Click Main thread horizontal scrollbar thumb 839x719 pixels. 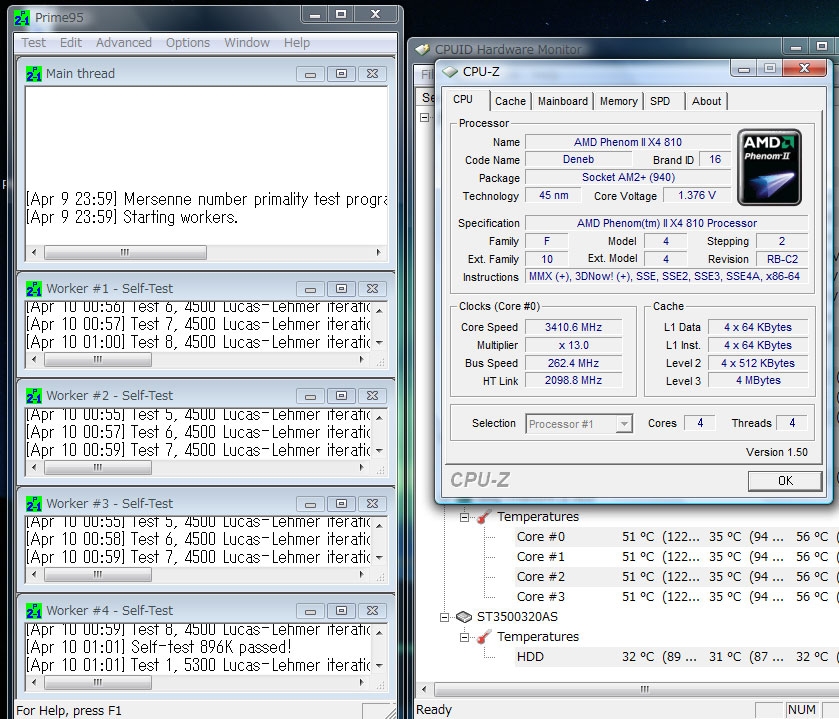pyautogui.click(x=125, y=253)
